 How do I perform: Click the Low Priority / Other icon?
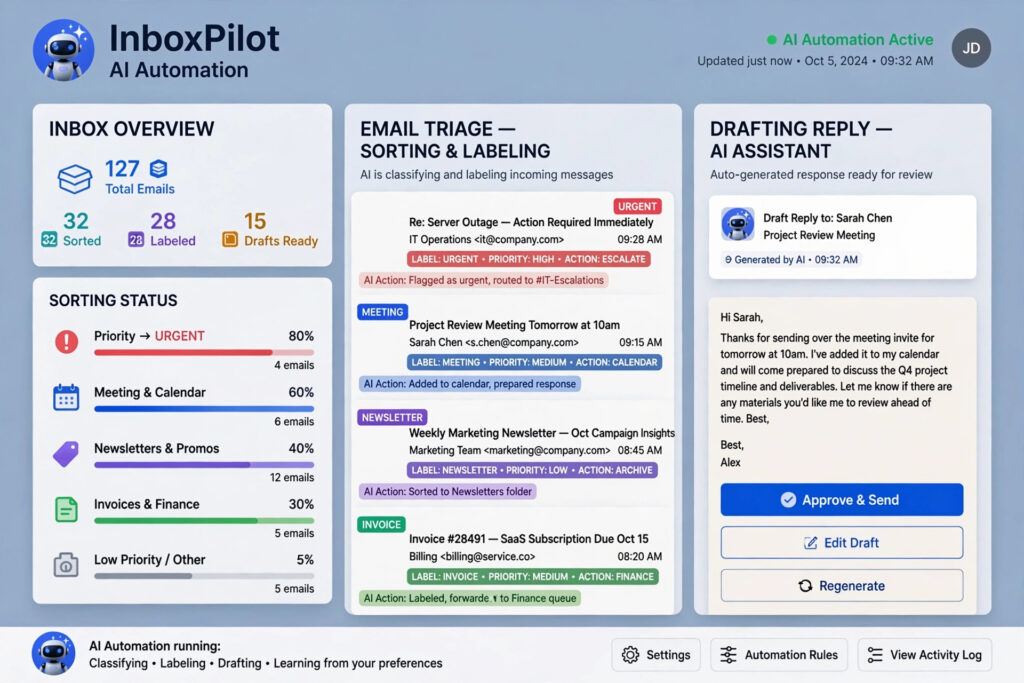click(66, 565)
